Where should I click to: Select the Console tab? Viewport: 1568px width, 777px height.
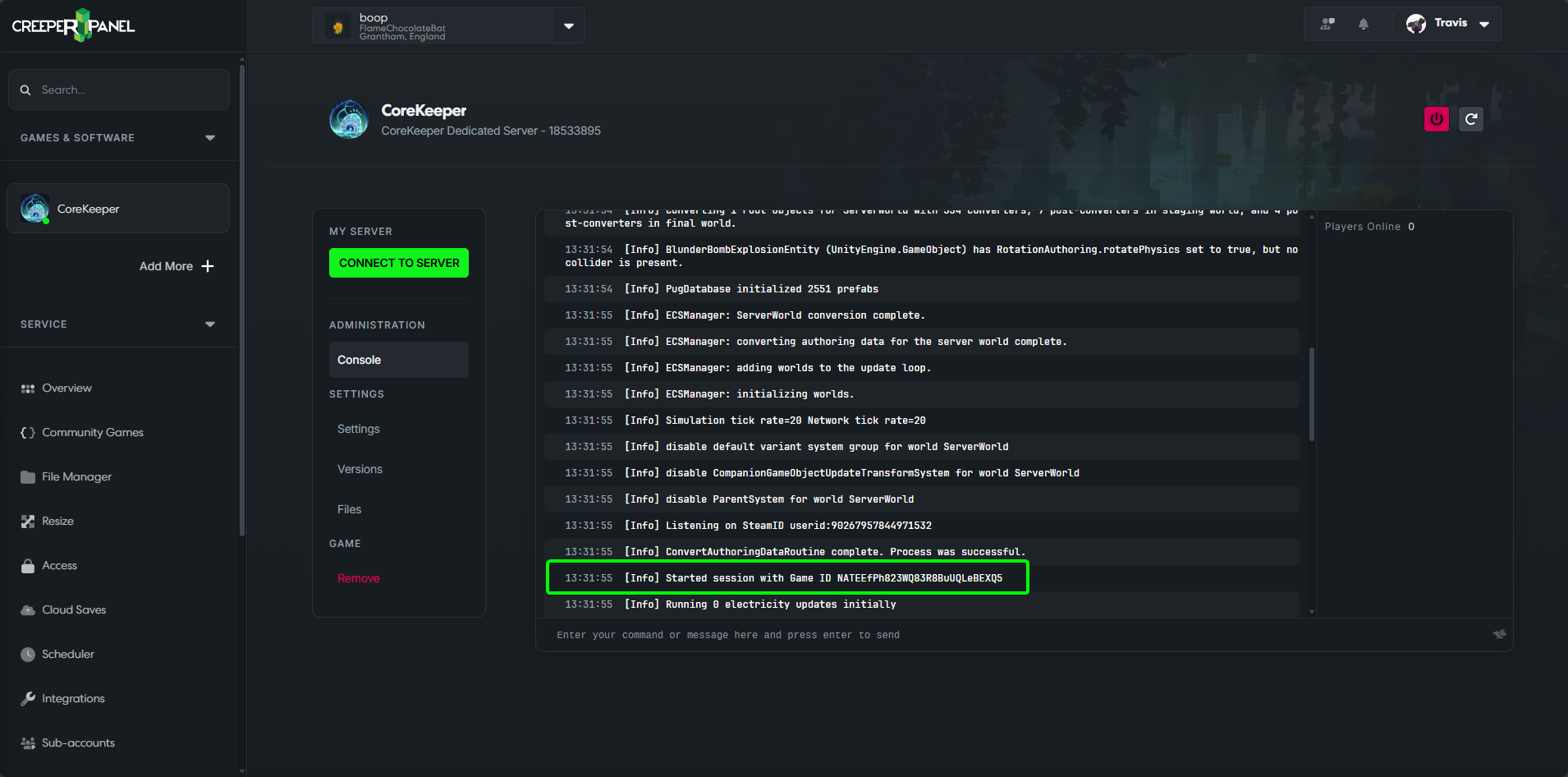399,360
